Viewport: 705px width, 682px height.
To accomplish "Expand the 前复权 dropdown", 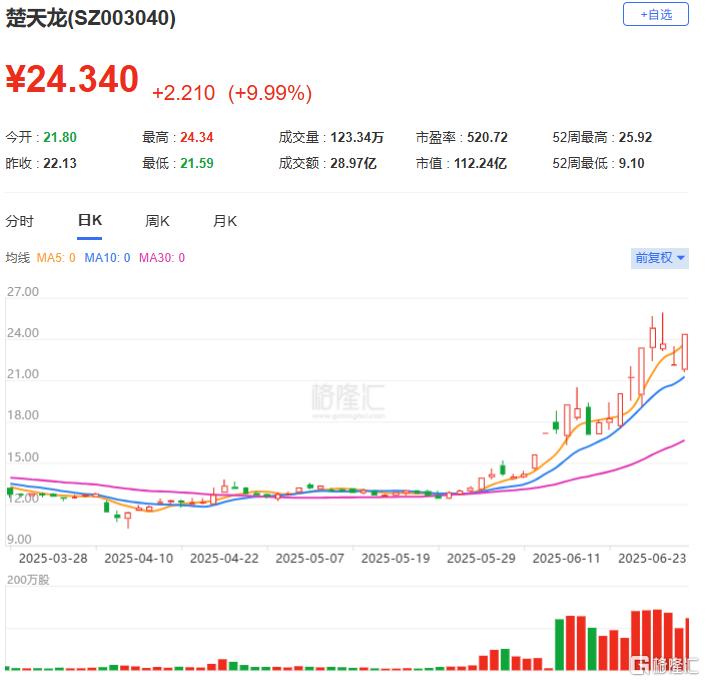I will pos(660,258).
